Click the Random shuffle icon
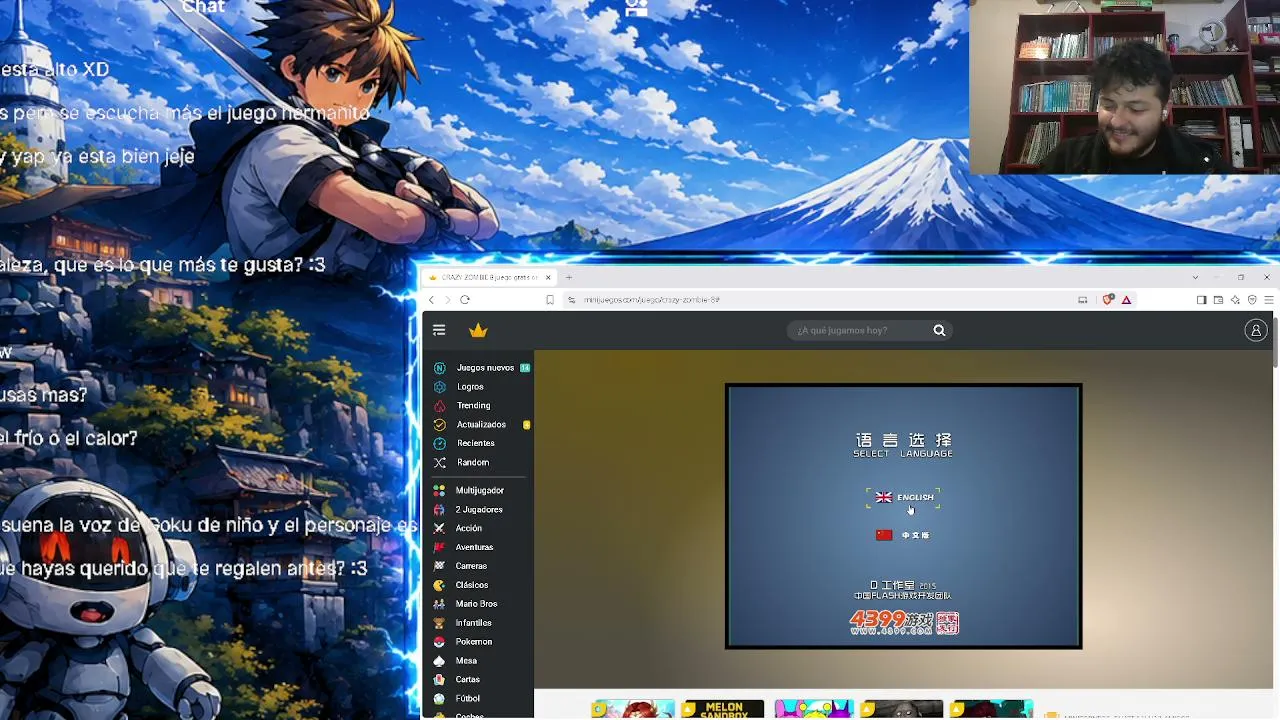Image resolution: width=1280 pixels, height=720 pixels. pos(439,462)
